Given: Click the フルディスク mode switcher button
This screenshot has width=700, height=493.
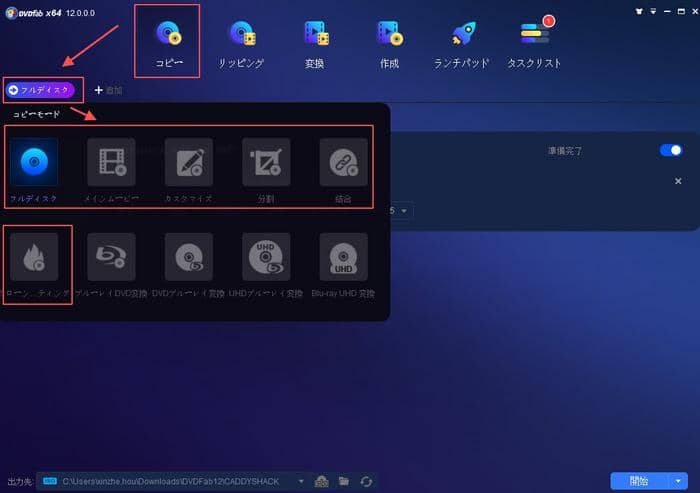Looking at the screenshot, I should coord(40,90).
